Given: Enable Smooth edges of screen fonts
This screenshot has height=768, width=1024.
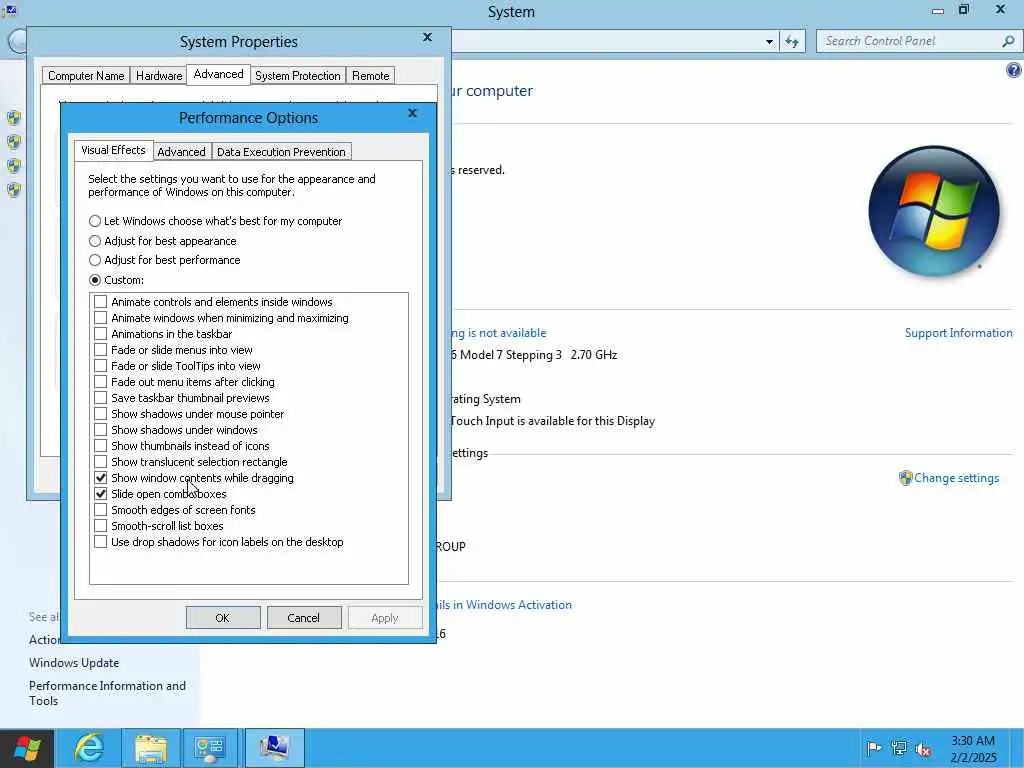Looking at the screenshot, I should pos(101,510).
